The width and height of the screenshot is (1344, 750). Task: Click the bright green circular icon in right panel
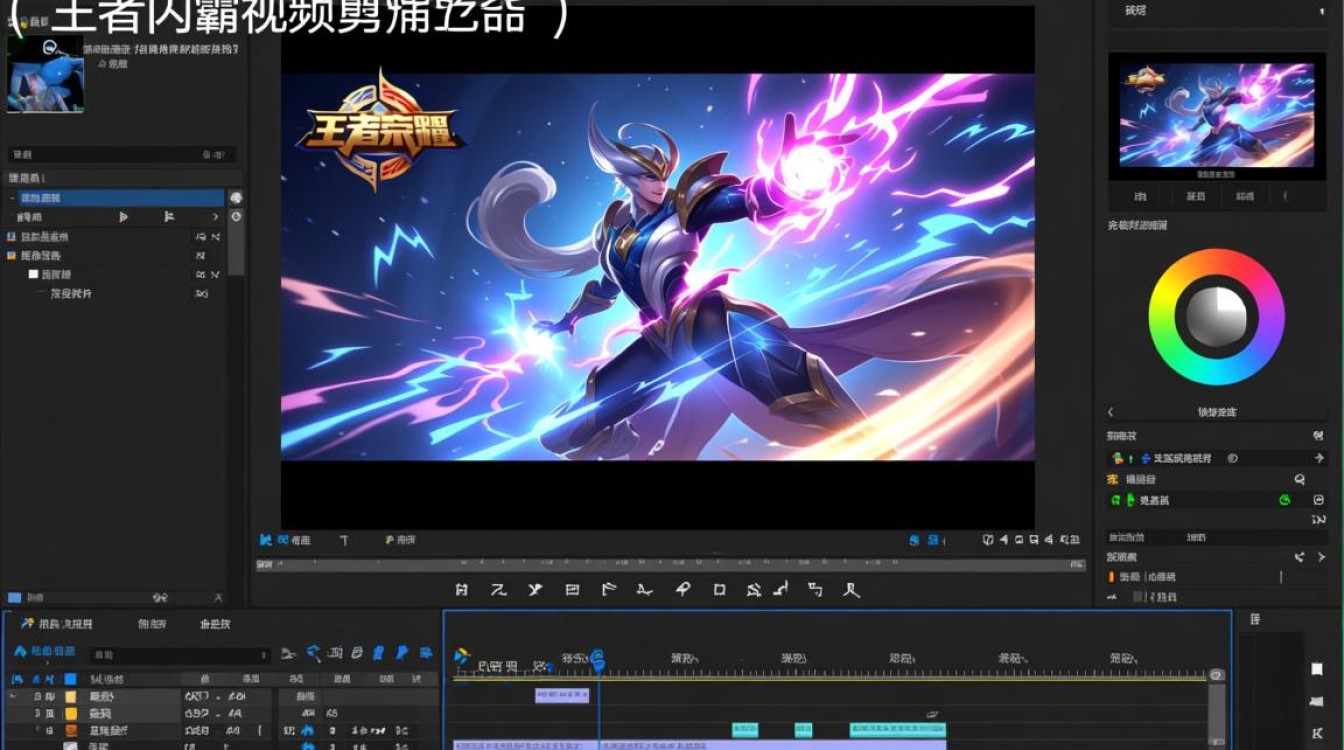point(1285,500)
